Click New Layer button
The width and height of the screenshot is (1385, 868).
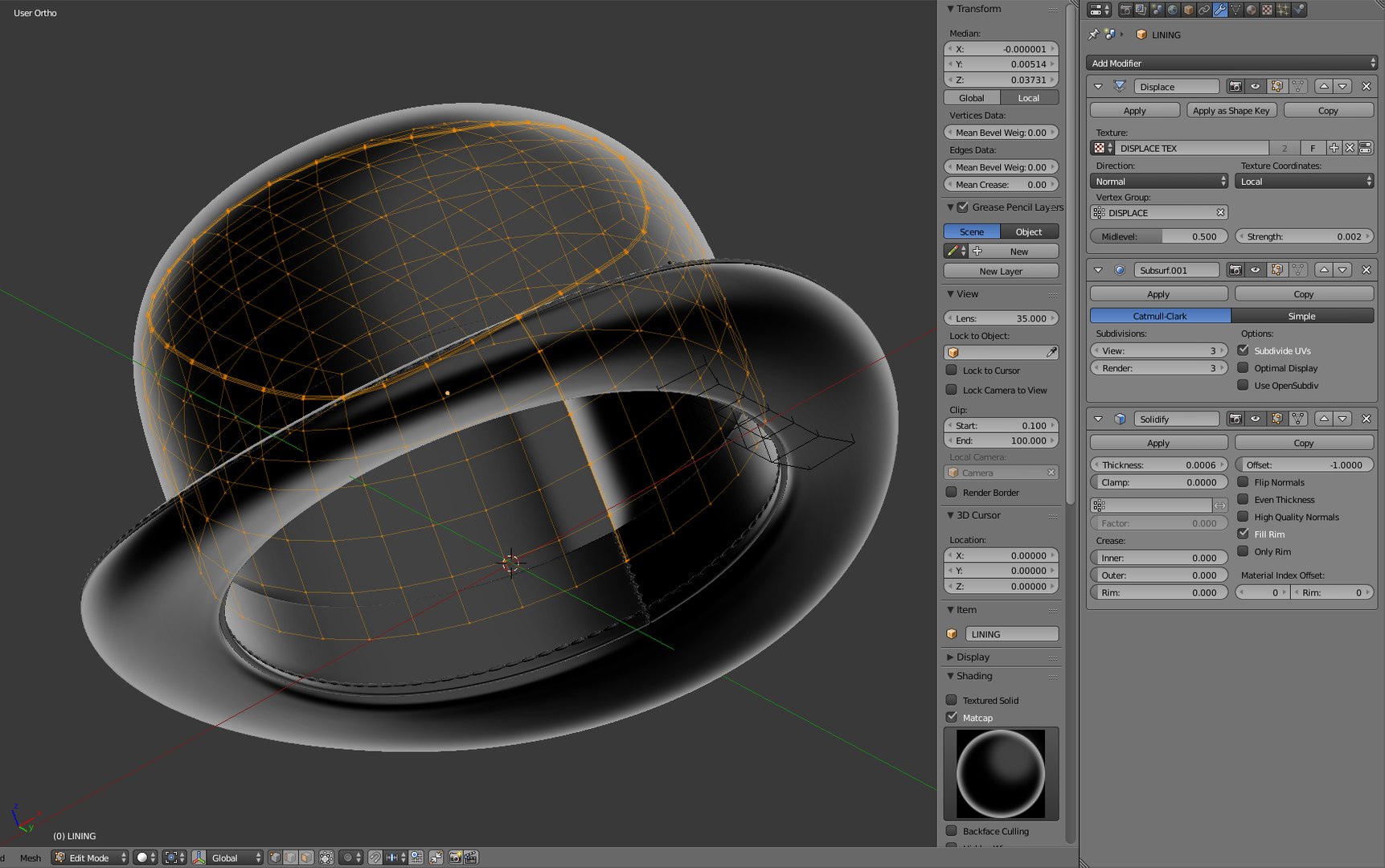pos(1001,271)
